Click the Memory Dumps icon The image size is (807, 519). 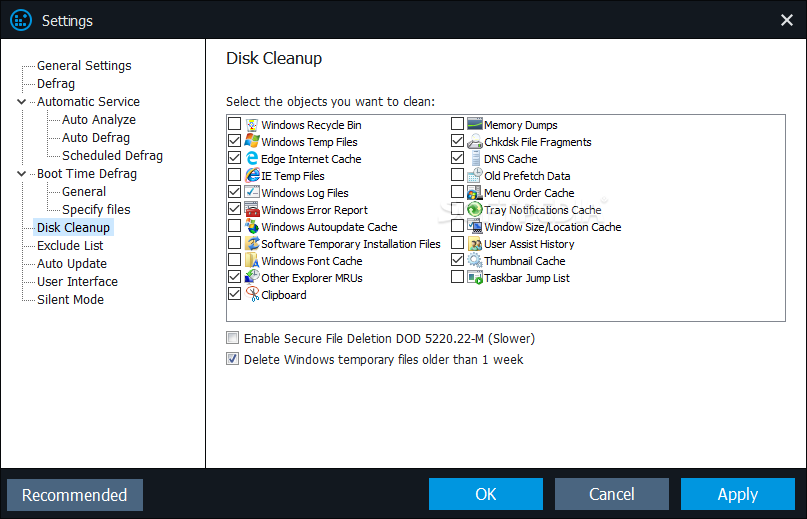[475, 125]
